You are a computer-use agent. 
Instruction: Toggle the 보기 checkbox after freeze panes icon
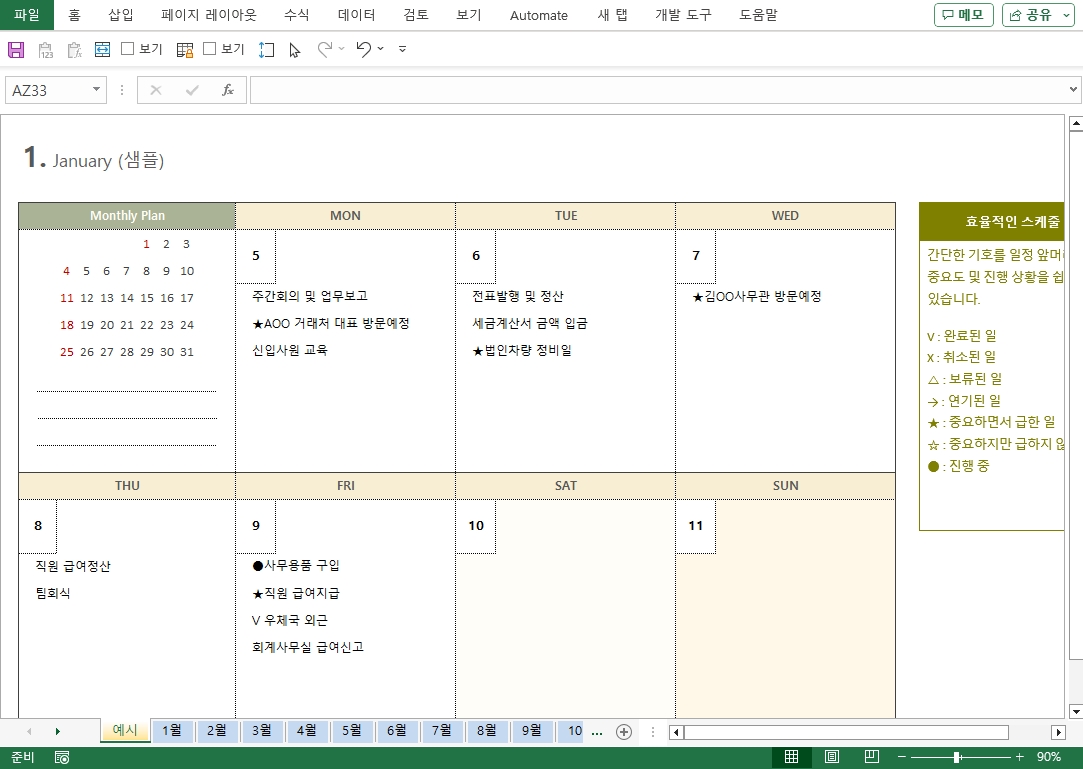tap(210, 49)
